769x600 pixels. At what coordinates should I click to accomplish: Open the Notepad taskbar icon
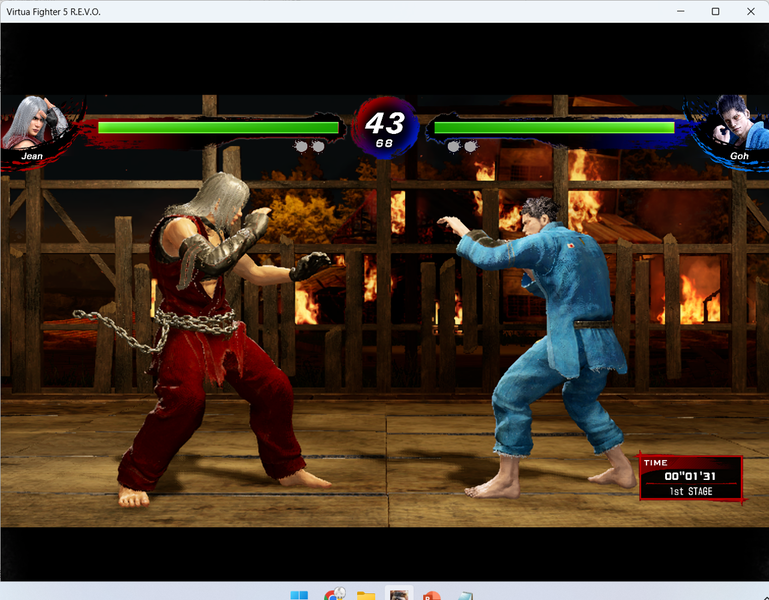(464, 596)
